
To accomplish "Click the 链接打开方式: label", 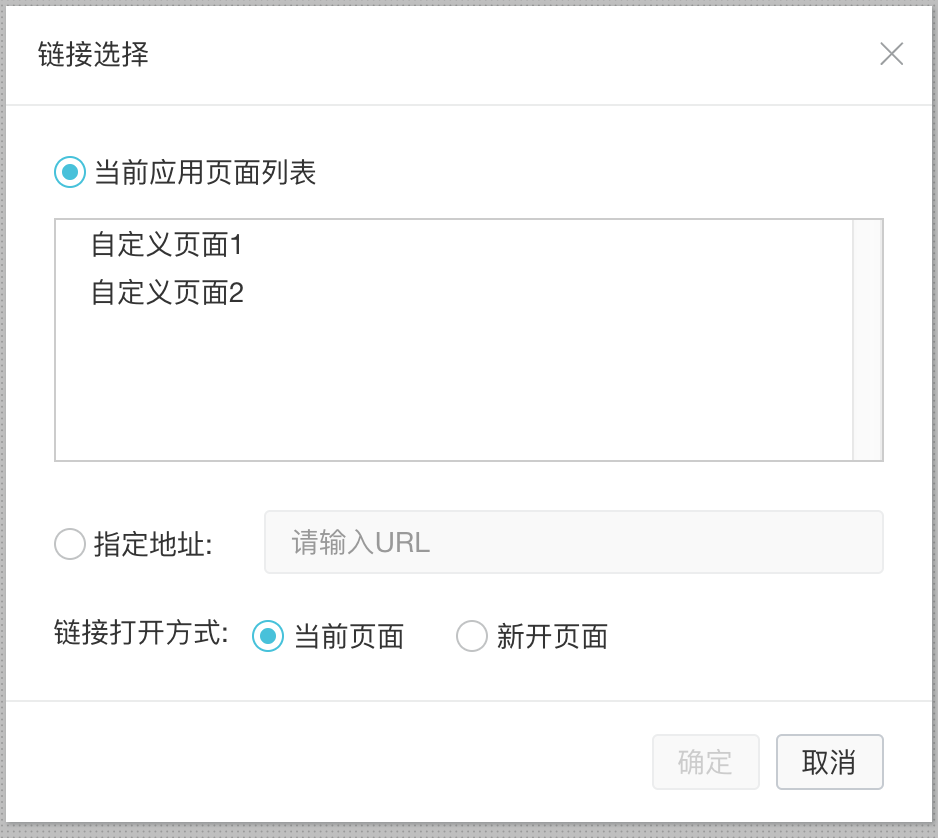I will [x=142, y=633].
